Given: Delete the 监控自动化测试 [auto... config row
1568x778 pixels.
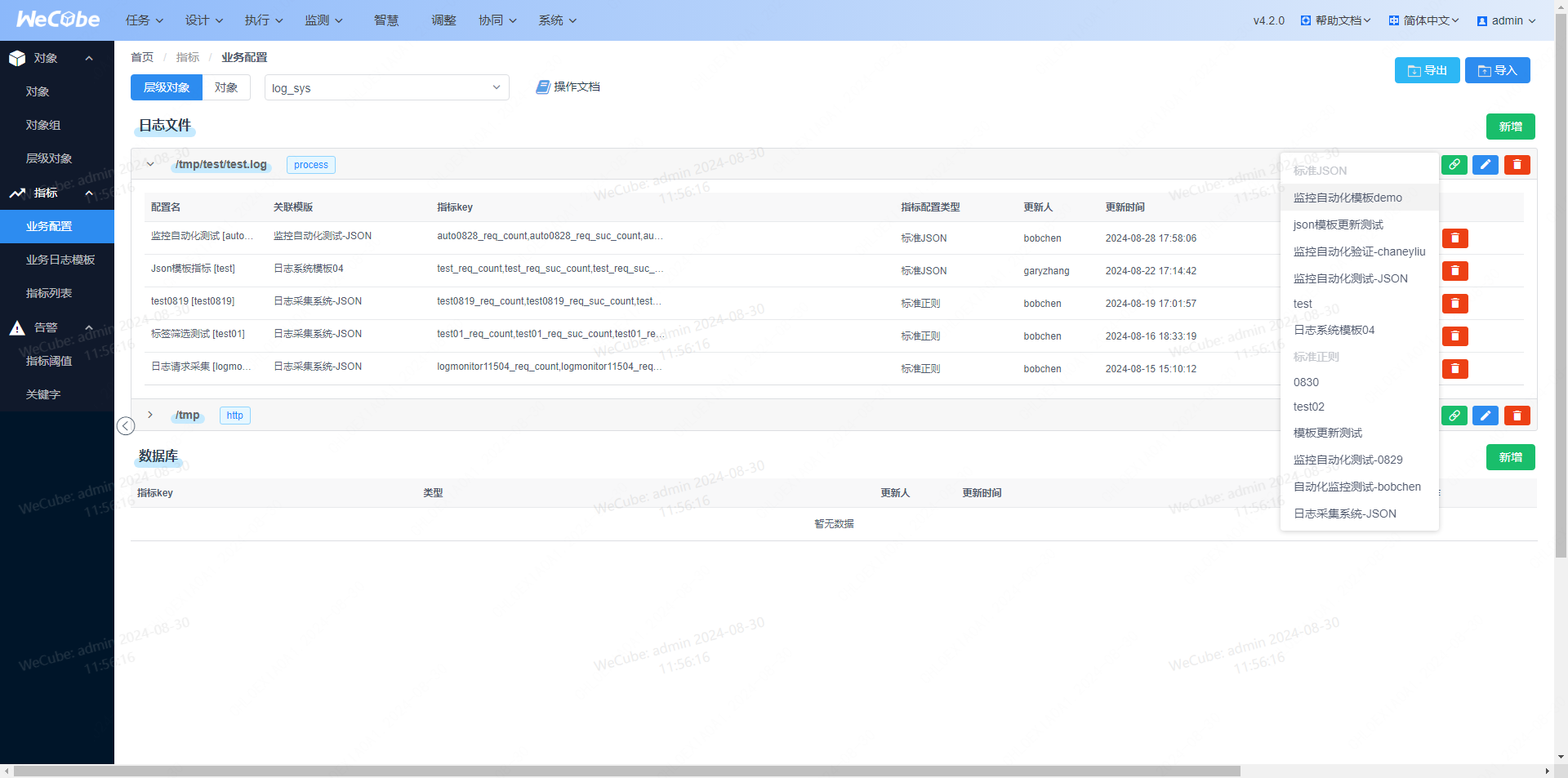Looking at the screenshot, I should [1455, 238].
